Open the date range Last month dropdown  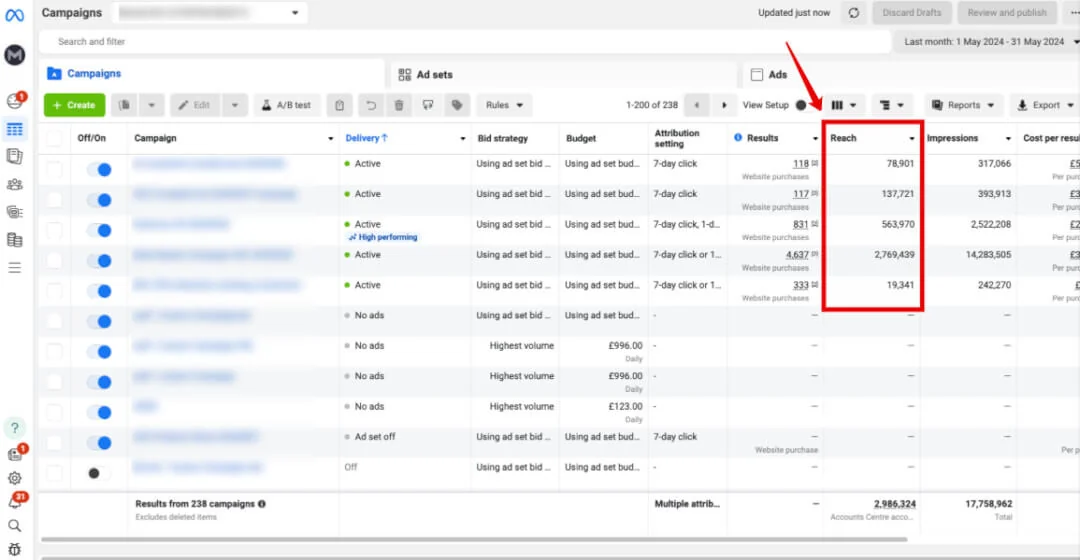click(x=987, y=41)
